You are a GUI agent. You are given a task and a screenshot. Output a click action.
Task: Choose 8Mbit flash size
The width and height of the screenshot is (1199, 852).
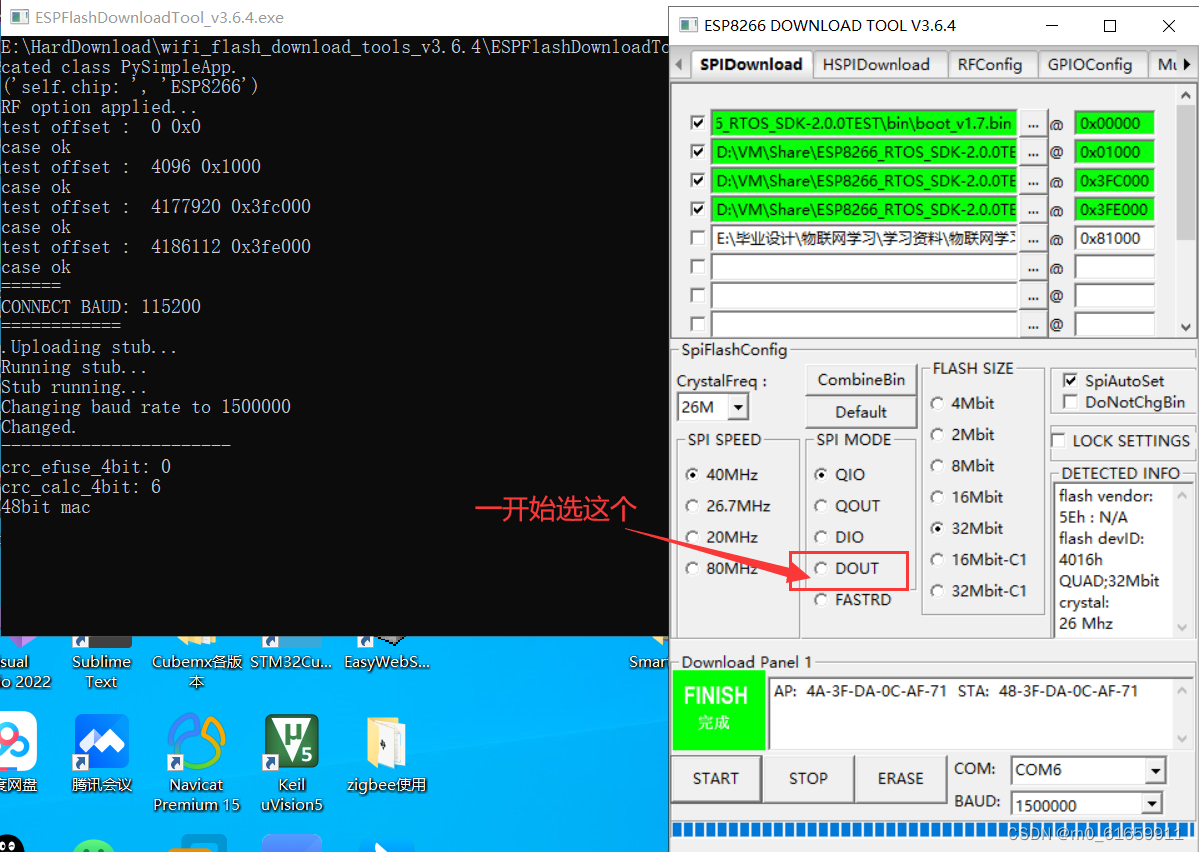pyautogui.click(x=937, y=466)
